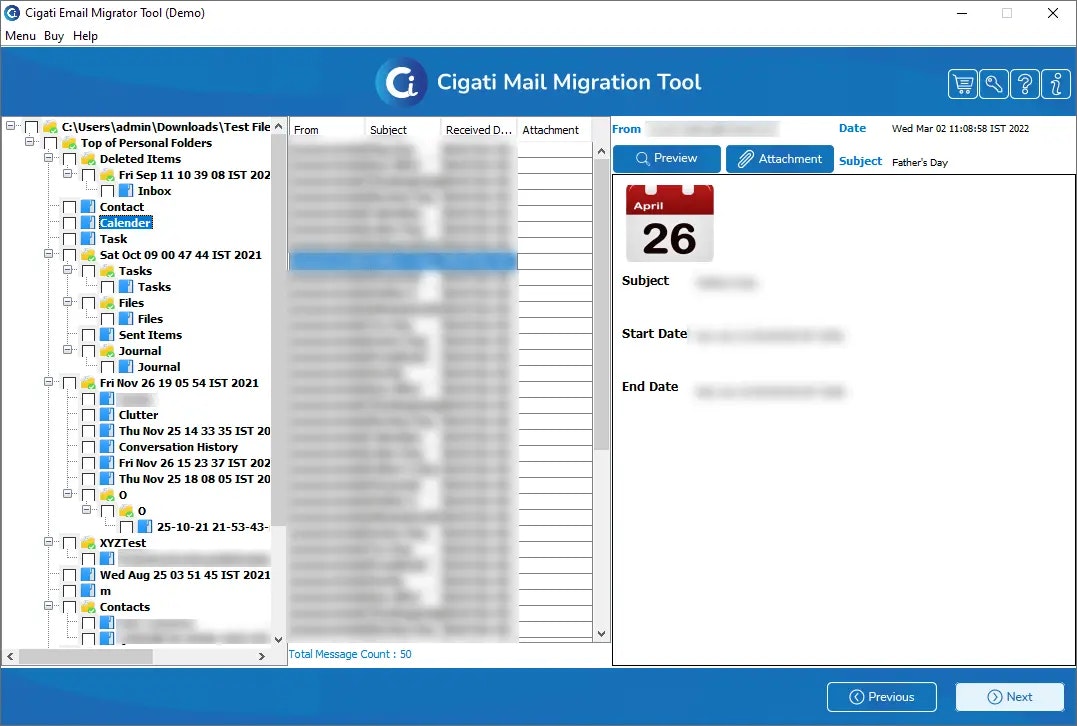This screenshot has height=726, width=1077.
Task: Click the message list scroll down arrow
Action: pyautogui.click(x=601, y=634)
